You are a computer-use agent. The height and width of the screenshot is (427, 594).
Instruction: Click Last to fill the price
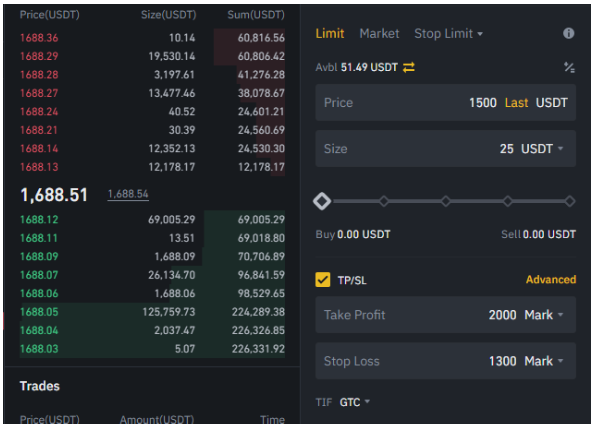pyautogui.click(x=516, y=103)
